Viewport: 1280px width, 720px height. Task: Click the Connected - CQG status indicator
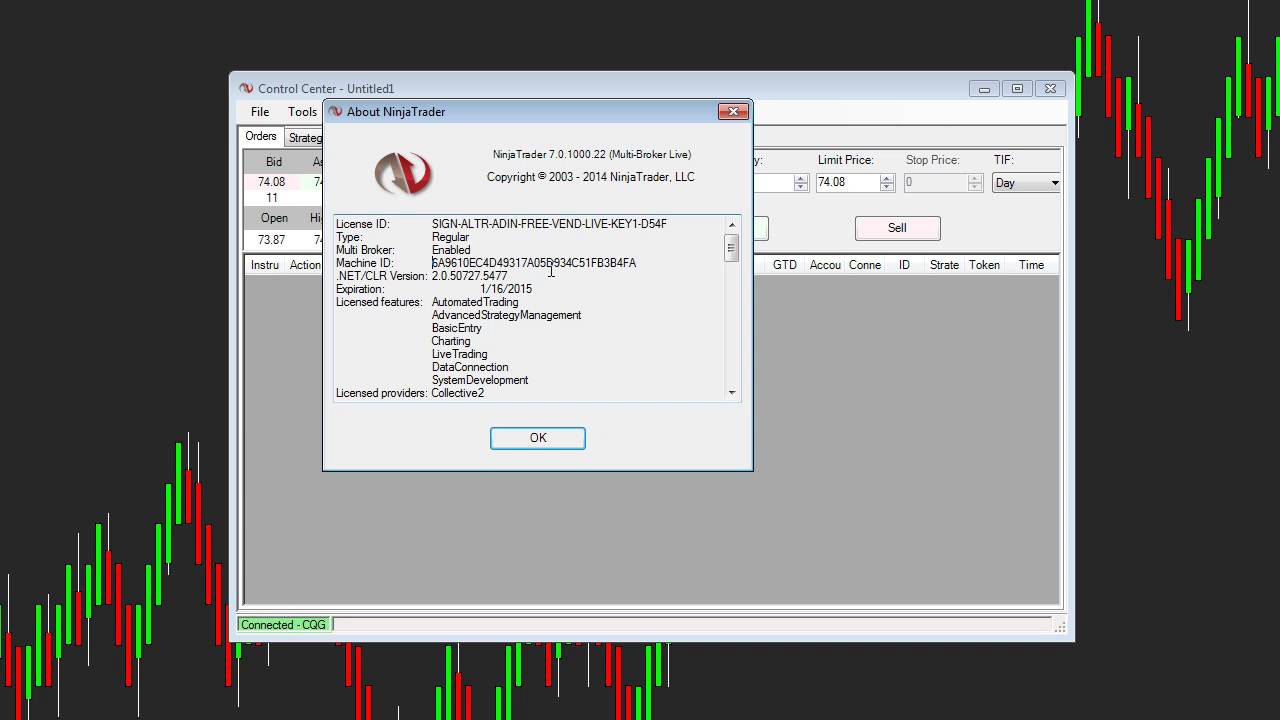tap(284, 625)
